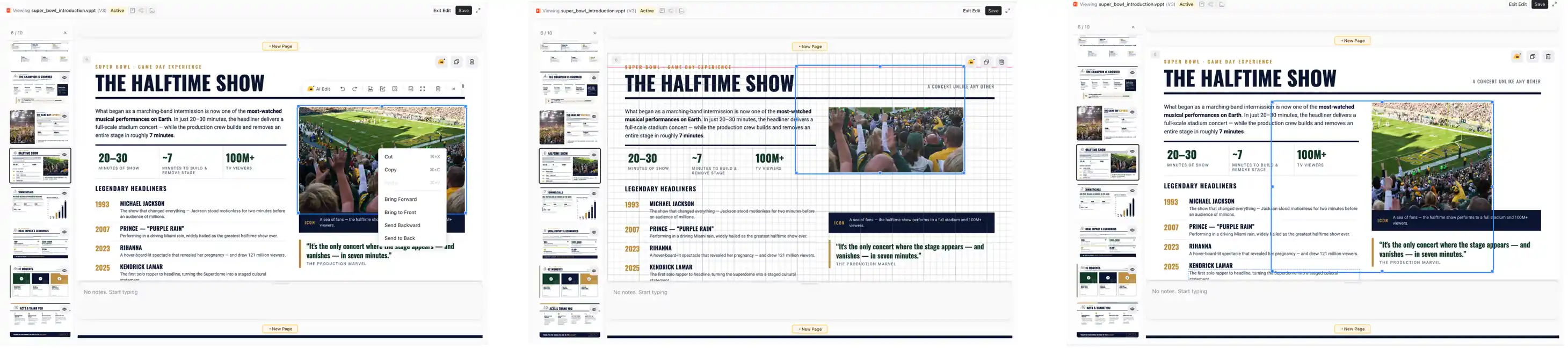
Task: Toggle visibility of Champion Is Crowned slide, right window
Action: 1132,73
